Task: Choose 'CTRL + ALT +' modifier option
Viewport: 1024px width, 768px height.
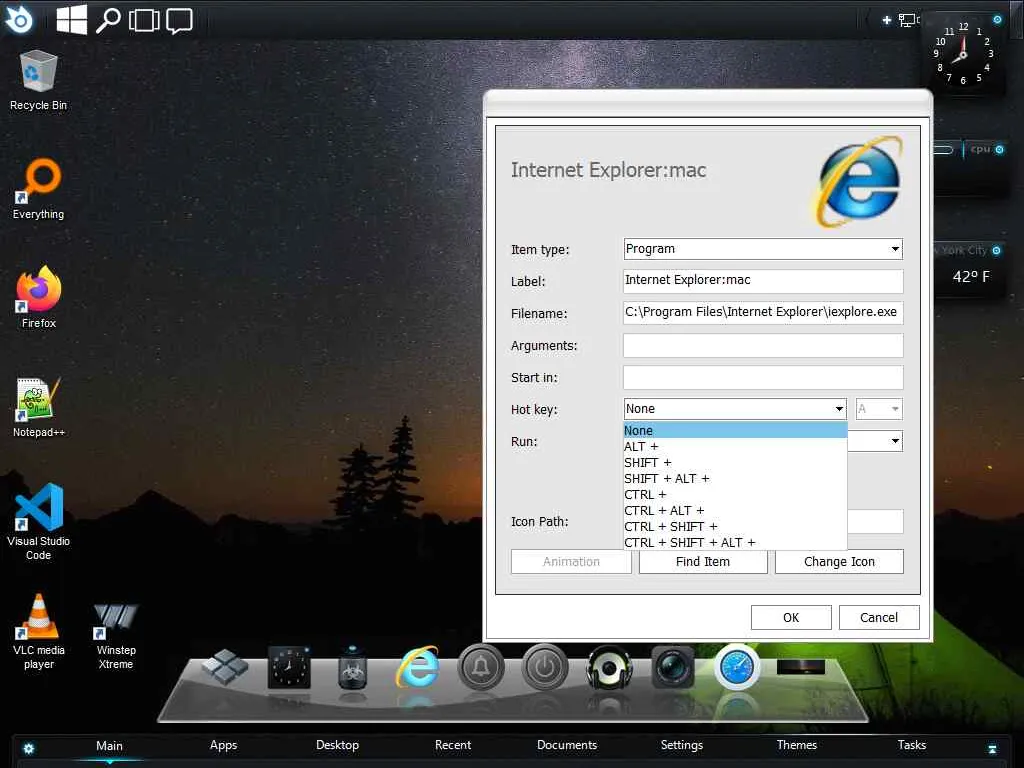Action: [735, 511]
